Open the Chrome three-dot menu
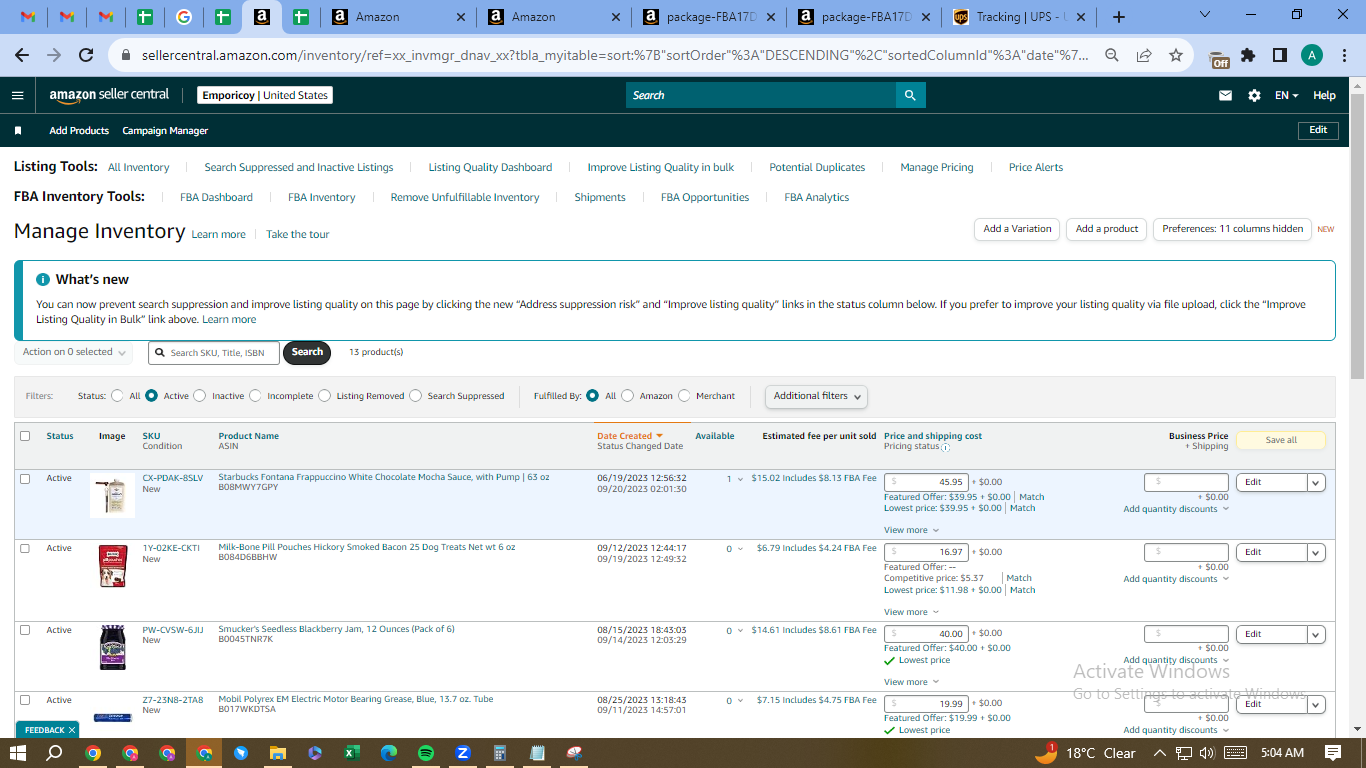The height and width of the screenshot is (768, 1366). click(1343, 56)
